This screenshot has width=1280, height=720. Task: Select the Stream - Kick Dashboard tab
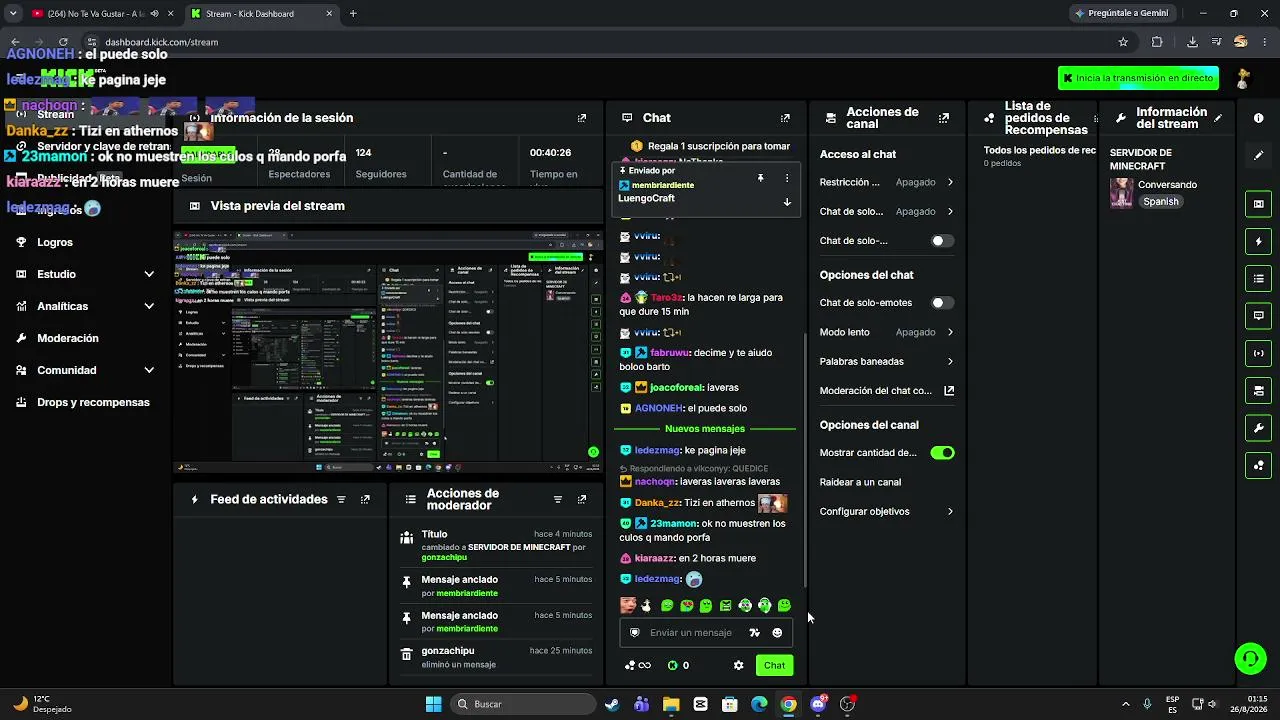pos(260,14)
